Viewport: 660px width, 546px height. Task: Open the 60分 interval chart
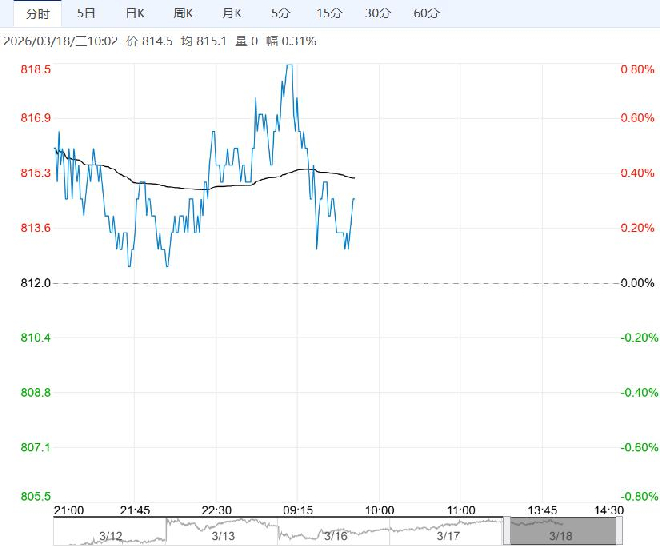coord(425,13)
